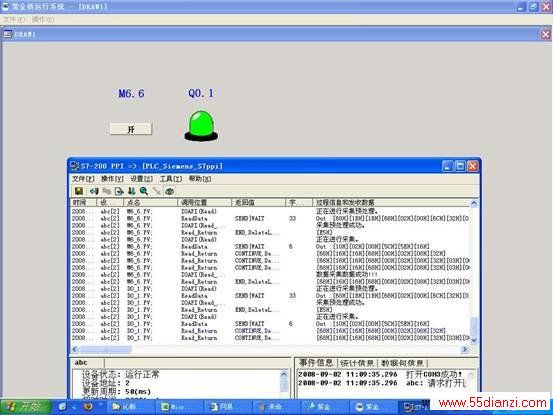Click the folder taskbar button
Viewport: 553px width, 415px height.
coord(130,407)
